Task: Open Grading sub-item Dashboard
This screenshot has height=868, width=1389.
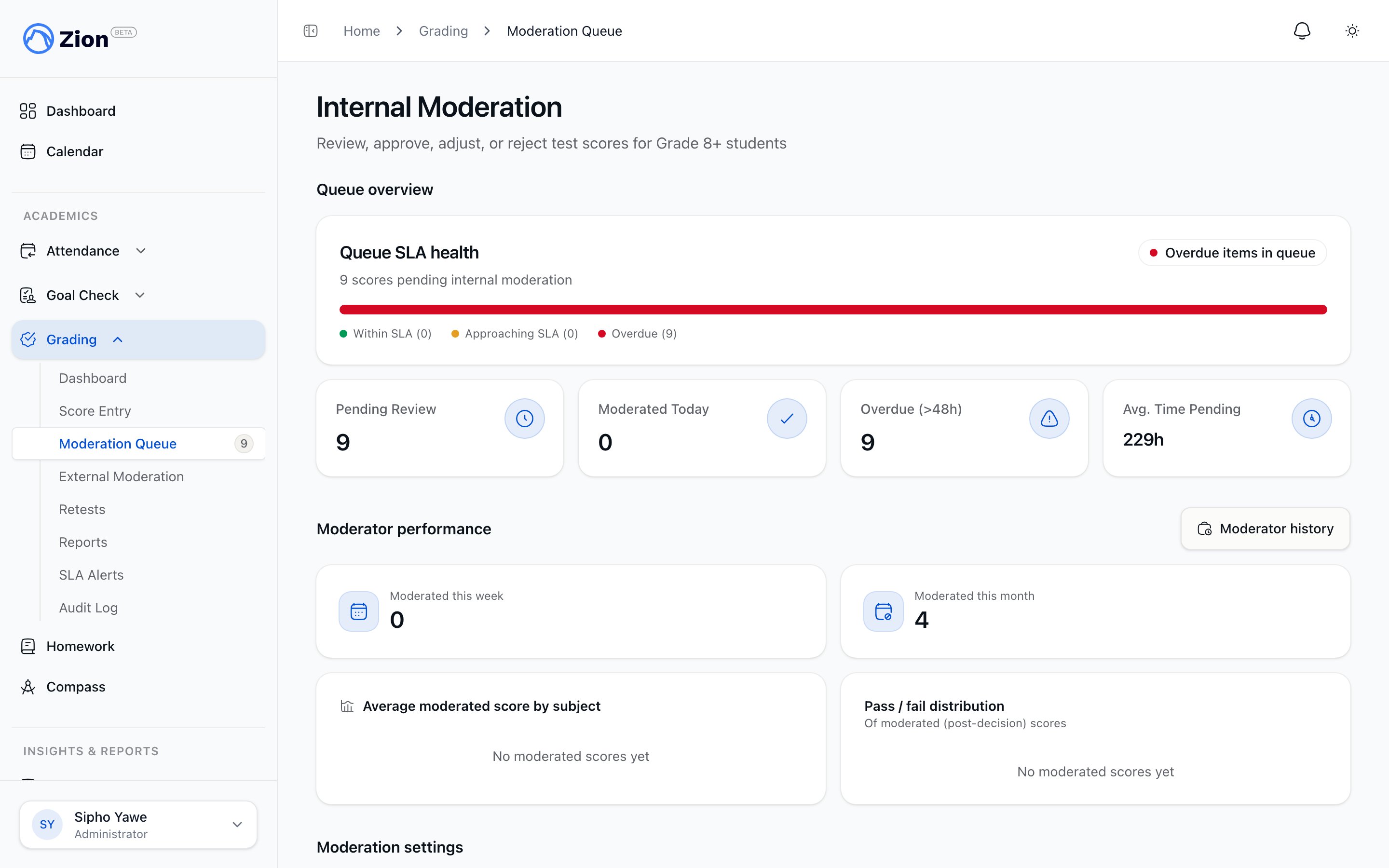Action: 93,379
